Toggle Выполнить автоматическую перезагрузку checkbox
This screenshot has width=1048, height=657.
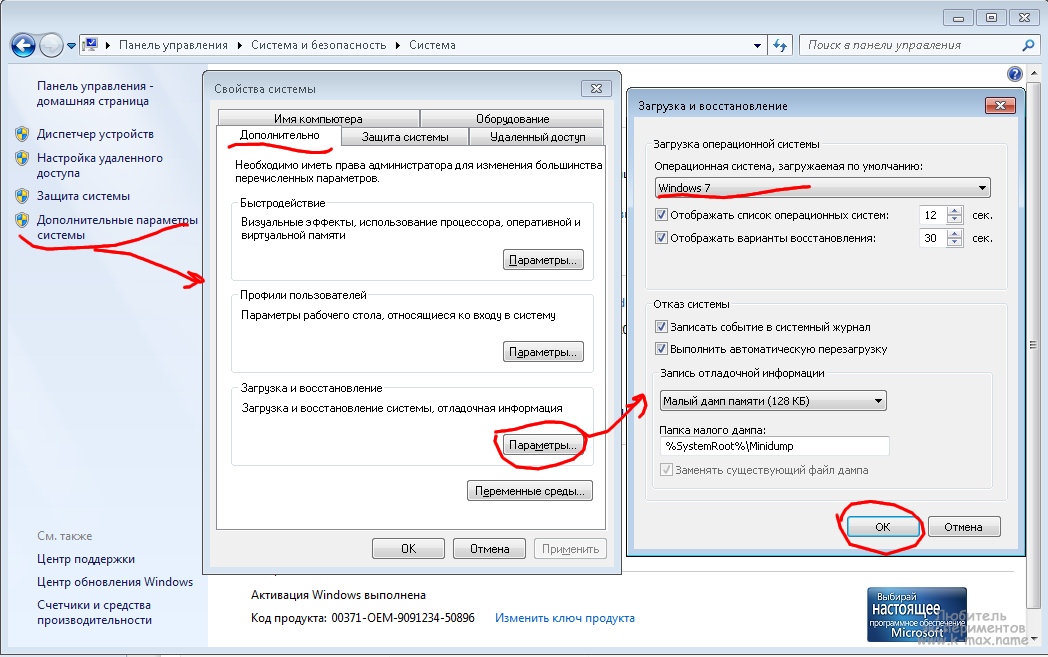661,349
